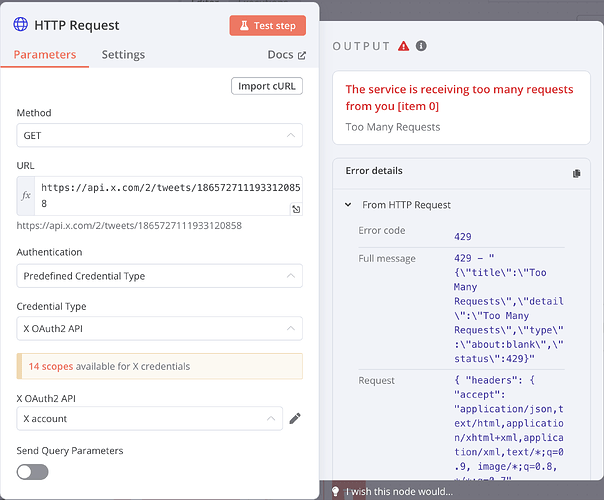Open the Method dropdown showing GET
This screenshot has width=604, height=500.
159,135
